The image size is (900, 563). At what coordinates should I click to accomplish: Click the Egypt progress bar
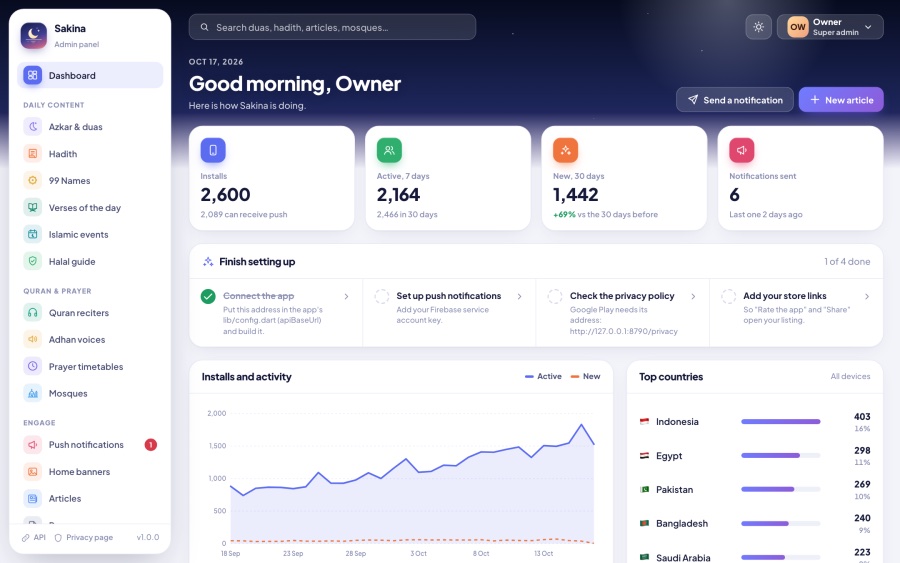(x=781, y=456)
